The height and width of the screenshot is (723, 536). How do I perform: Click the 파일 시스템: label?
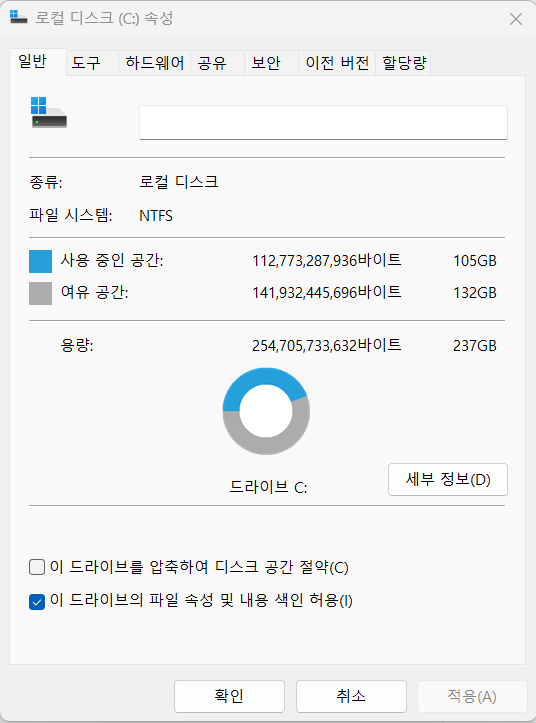pyautogui.click(x=71, y=215)
